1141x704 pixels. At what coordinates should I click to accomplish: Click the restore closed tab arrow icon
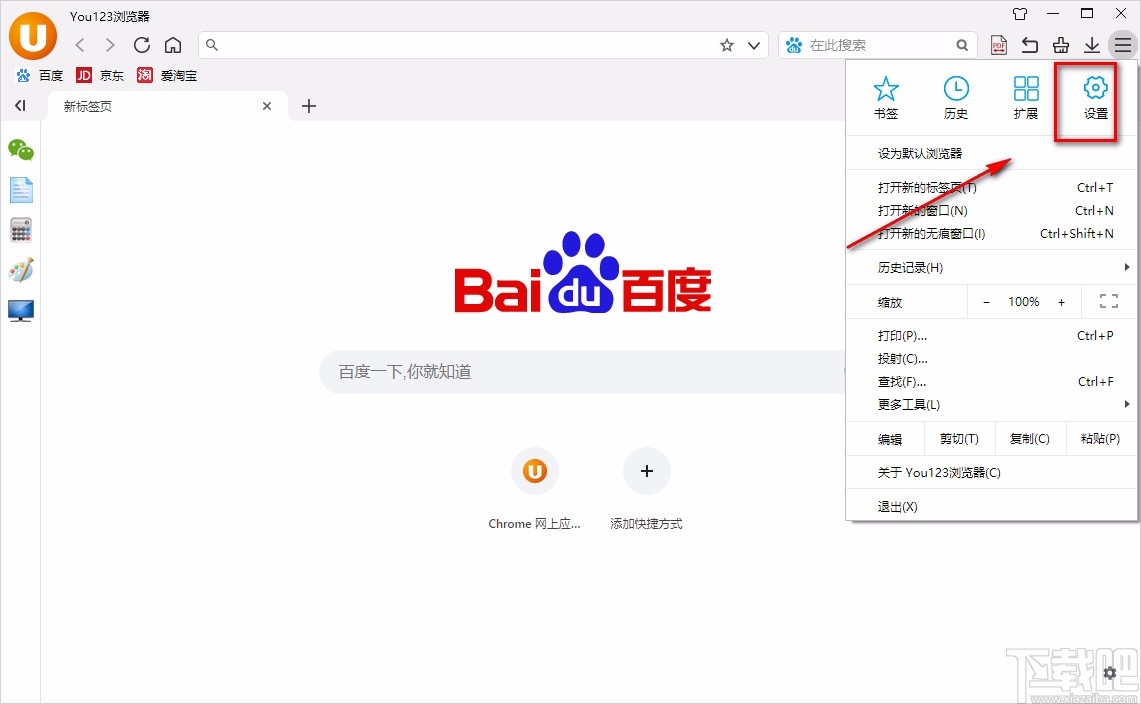[1029, 45]
